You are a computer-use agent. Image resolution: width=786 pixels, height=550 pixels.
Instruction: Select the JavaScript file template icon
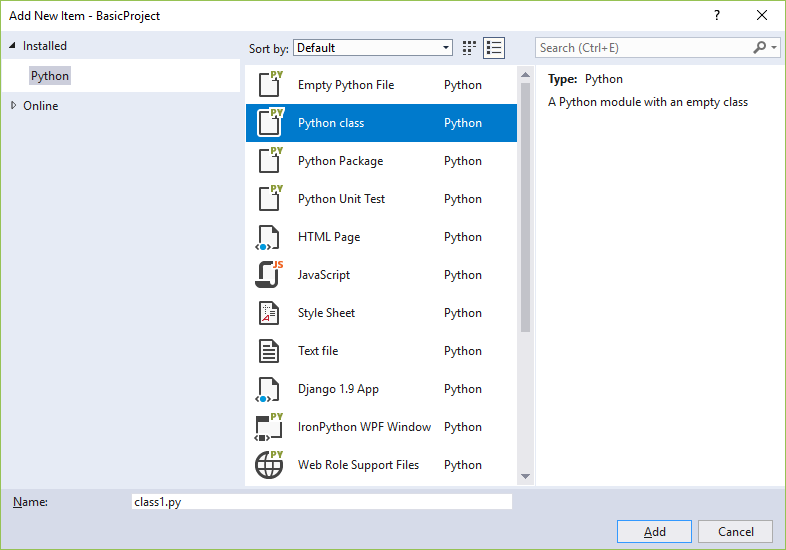(269, 275)
